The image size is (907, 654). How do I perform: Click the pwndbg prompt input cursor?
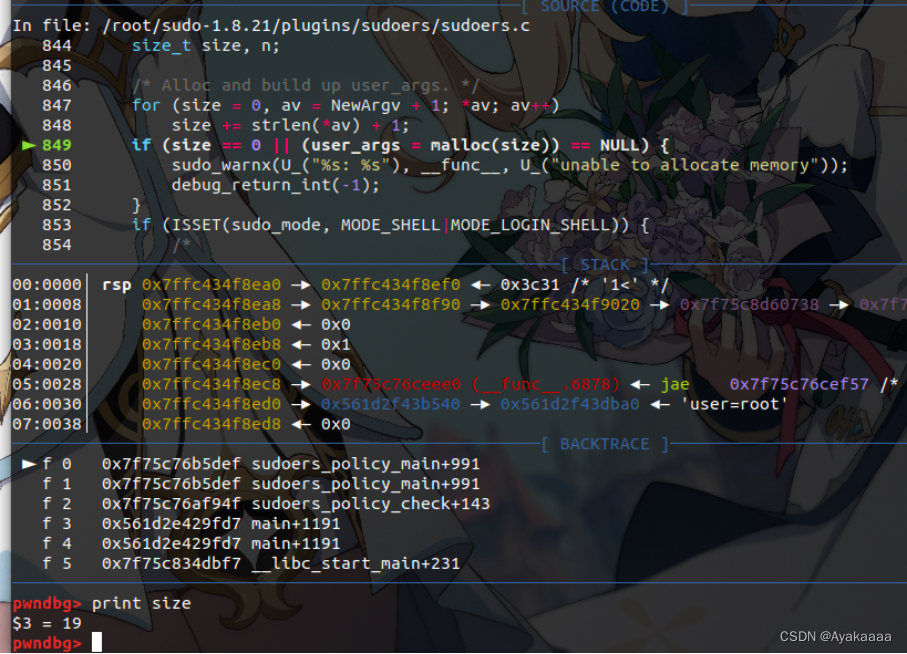(x=97, y=642)
